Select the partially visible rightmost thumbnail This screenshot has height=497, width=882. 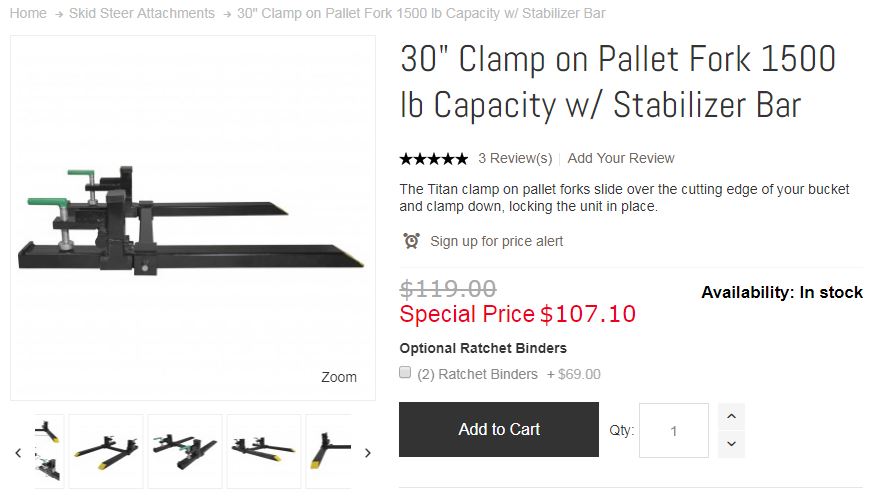coord(329,451)
